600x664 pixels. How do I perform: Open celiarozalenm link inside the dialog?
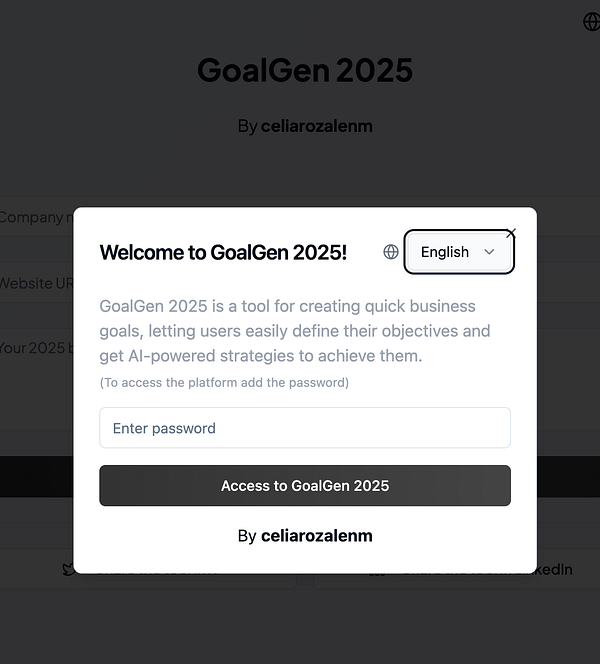tap(316, 536)
